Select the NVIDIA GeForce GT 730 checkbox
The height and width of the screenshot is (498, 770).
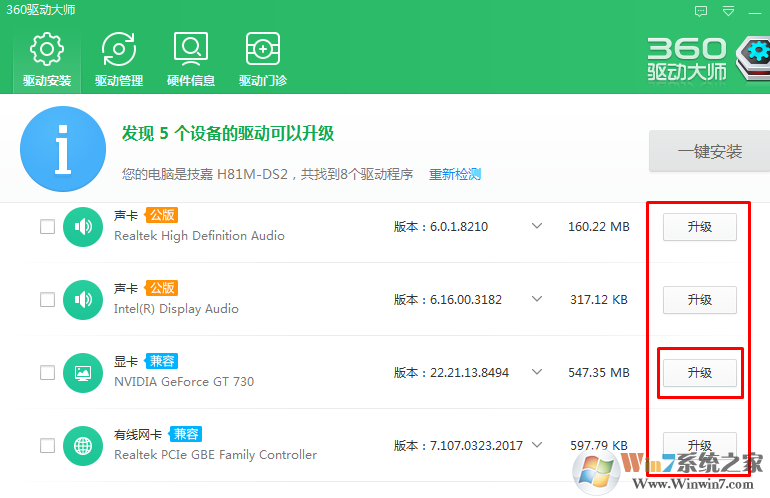47,373
